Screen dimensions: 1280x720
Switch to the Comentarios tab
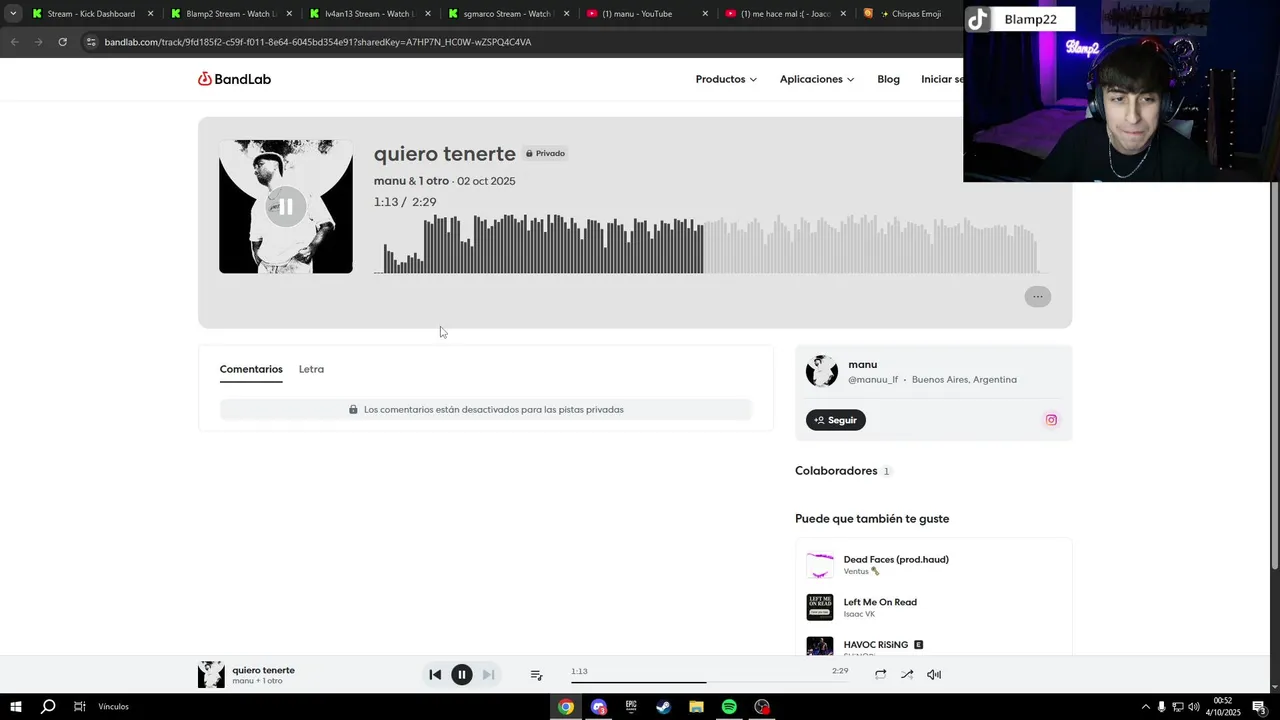pyautogui.click(x=251, y=369)
